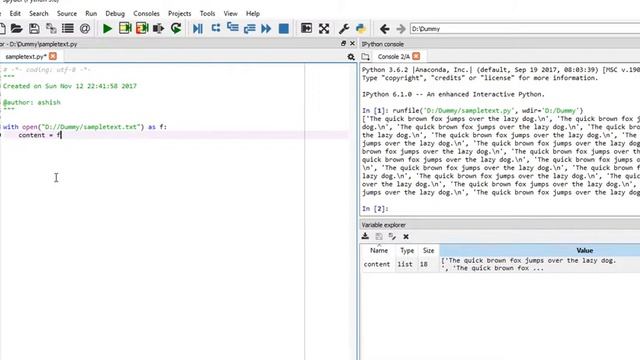The image size is (640, 360).
Task: Open Preferences via the wrench icon
Action: pyautogui.click(x=344, y=29)
